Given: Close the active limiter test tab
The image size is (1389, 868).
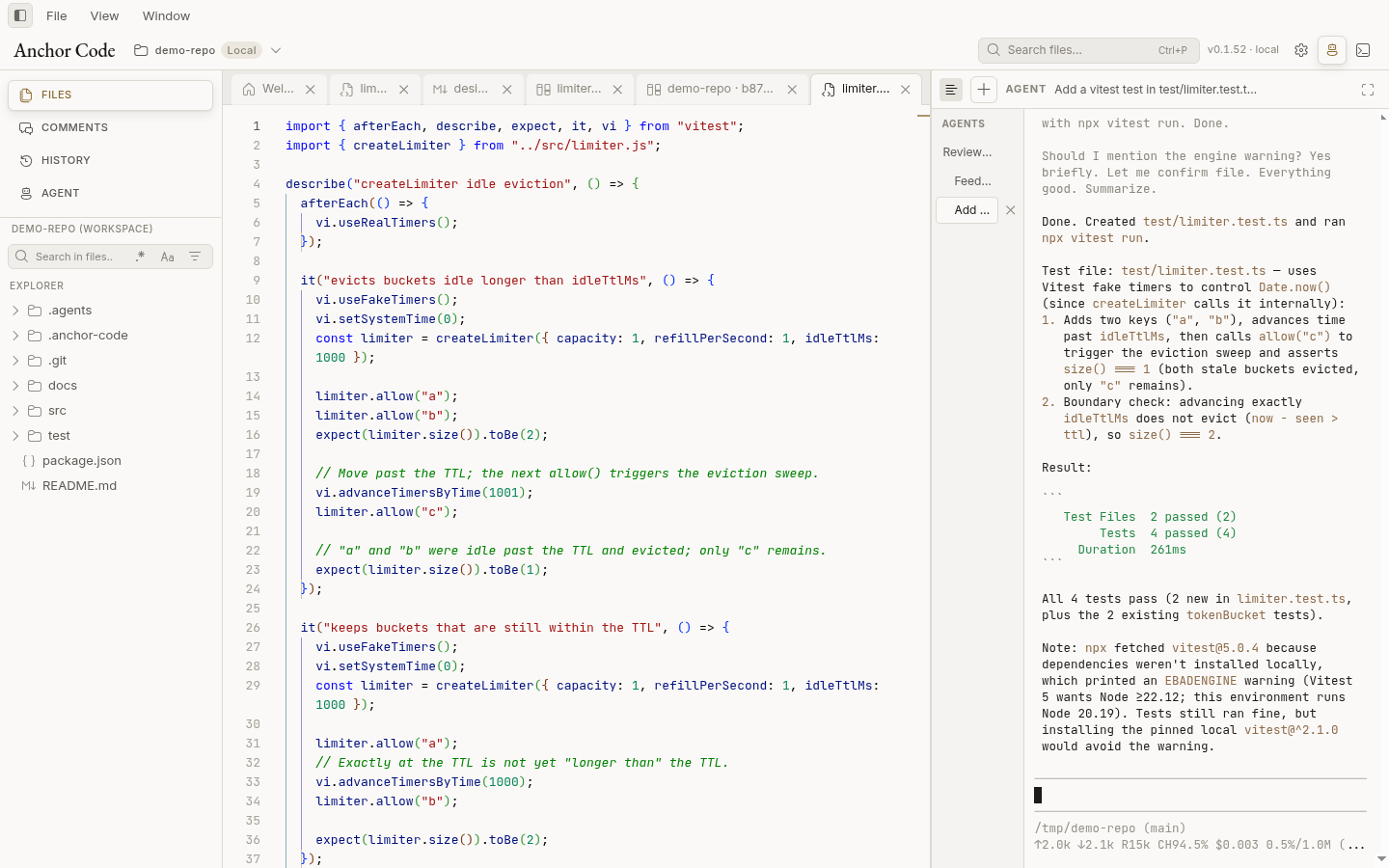Looking at the screenshot, I should (x=906, y=90).
